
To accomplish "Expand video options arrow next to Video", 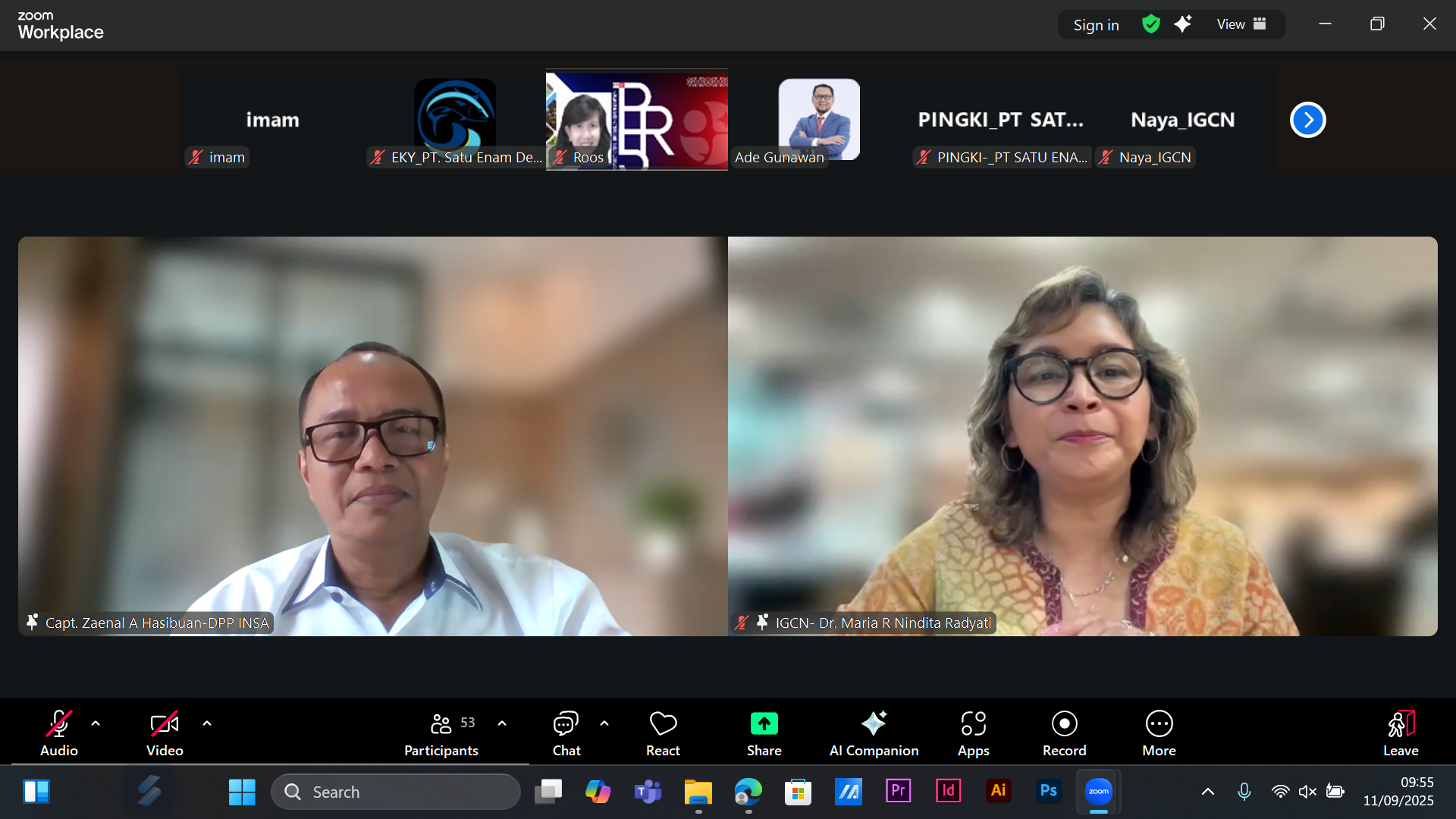I will [207, 723].
